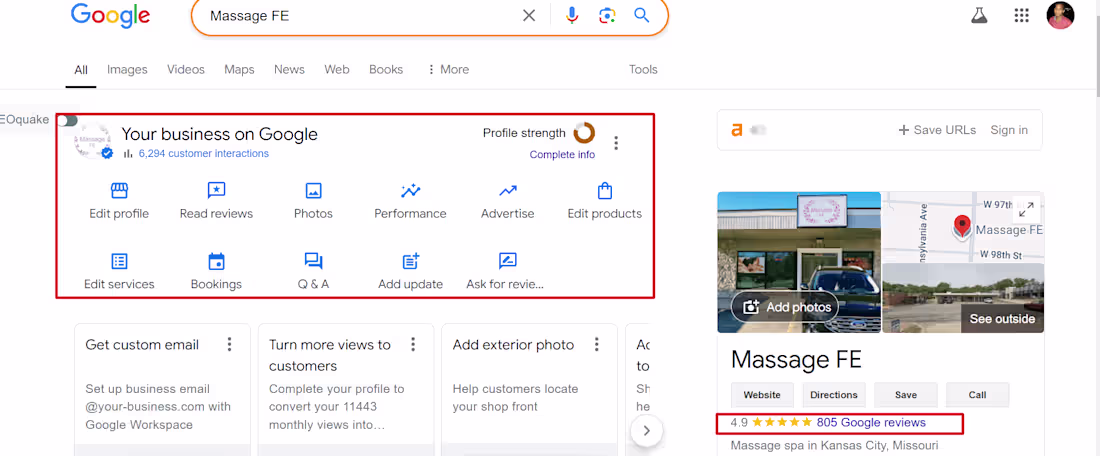
Task: Open options for Add exterior photo card
Action: (597, 344)
